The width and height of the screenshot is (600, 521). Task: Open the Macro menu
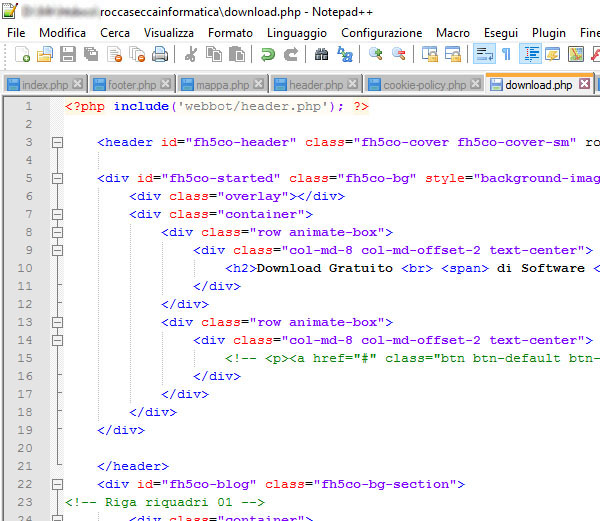[x=453, y=33]
